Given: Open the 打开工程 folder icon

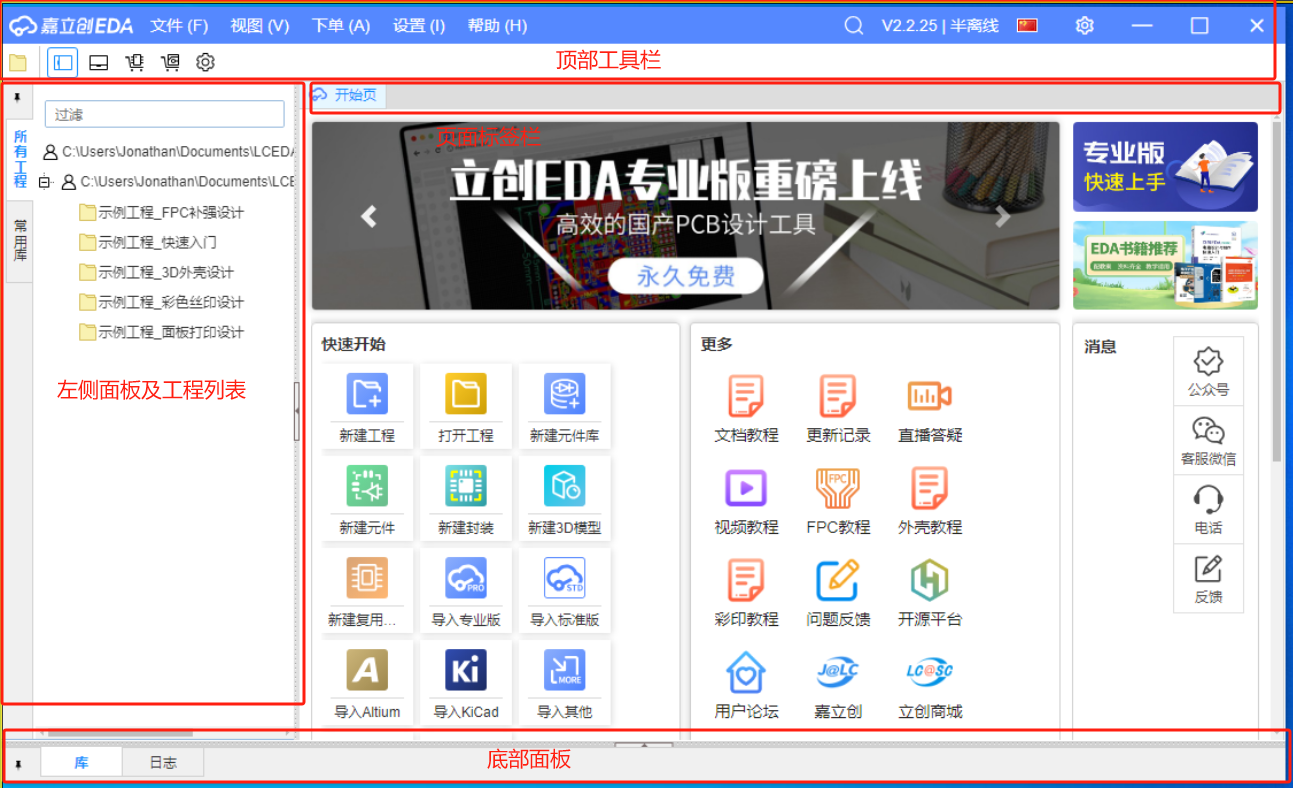Looking at the screenshot, I should click(x=466, y=393).
